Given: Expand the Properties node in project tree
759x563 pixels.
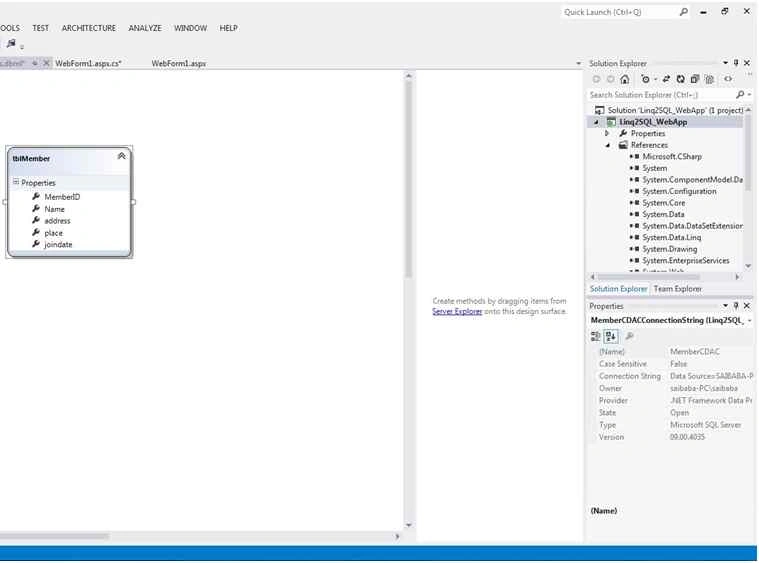Looking at the screenshot, I should click(x=607, y=133).
